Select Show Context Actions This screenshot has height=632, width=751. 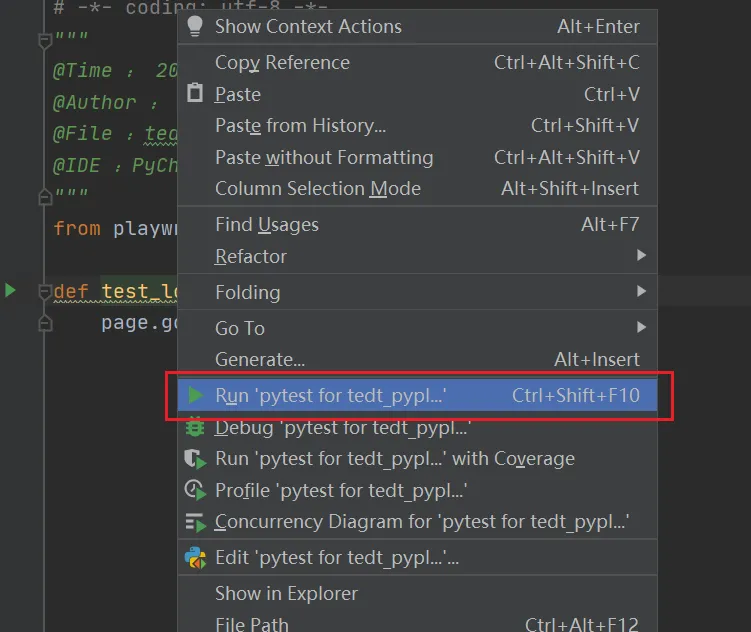(417, 26)
